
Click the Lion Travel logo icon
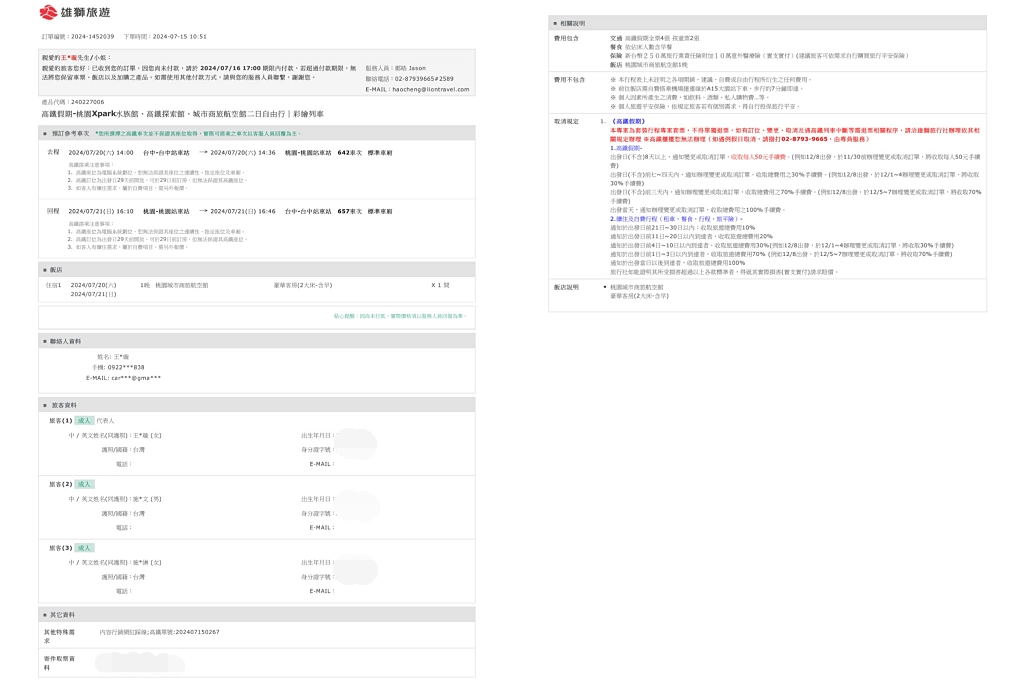[48, 12]
